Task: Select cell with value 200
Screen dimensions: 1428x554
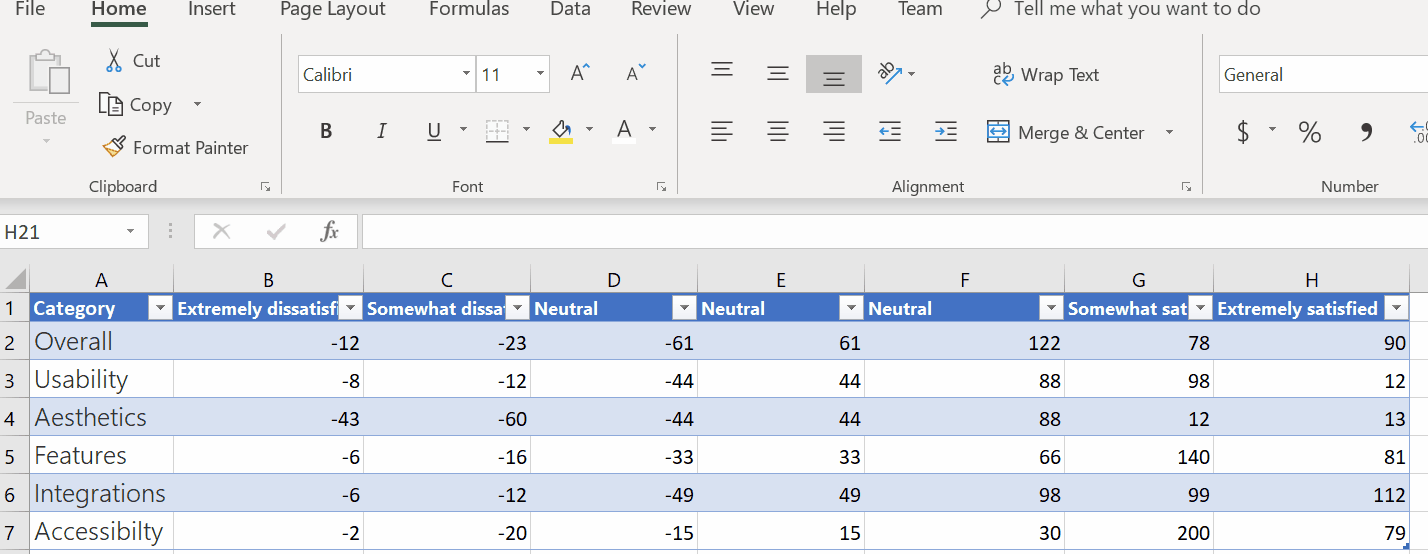Action: point(1139,532)
